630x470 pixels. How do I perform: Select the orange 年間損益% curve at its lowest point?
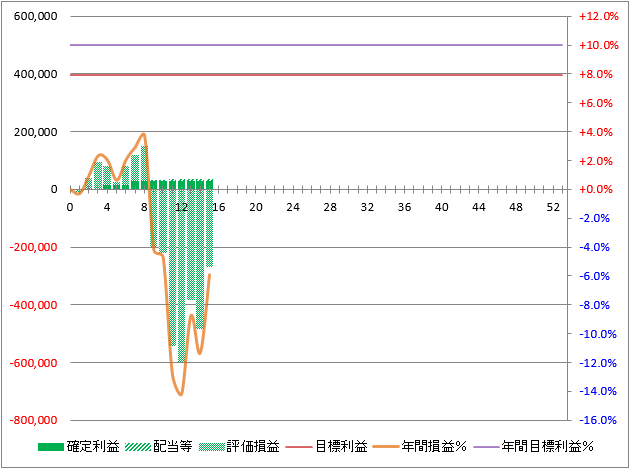coord(180,394)
